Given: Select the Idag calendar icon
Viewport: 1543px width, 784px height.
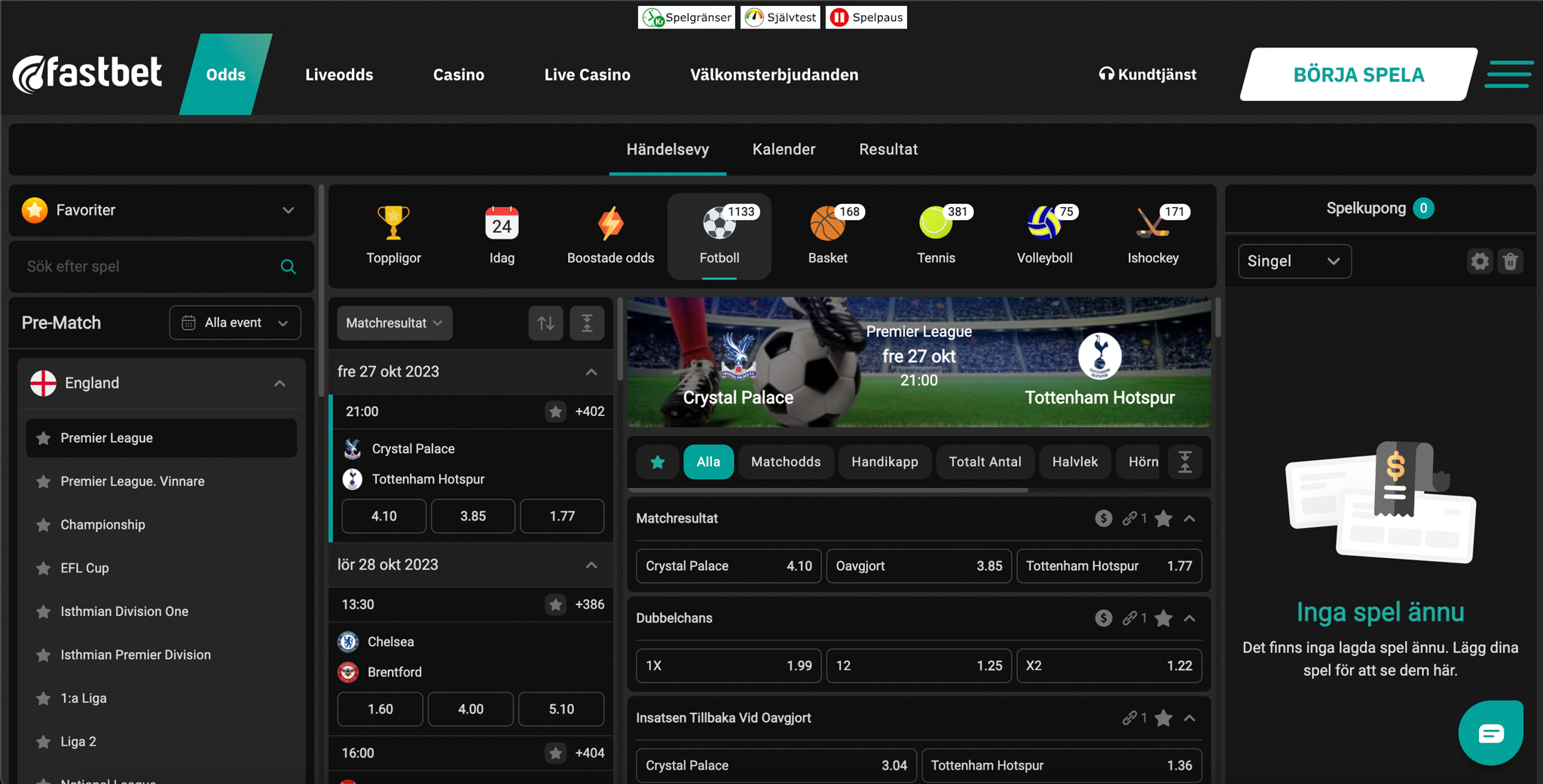Looking at the screenshot, I should pos(502,224).
